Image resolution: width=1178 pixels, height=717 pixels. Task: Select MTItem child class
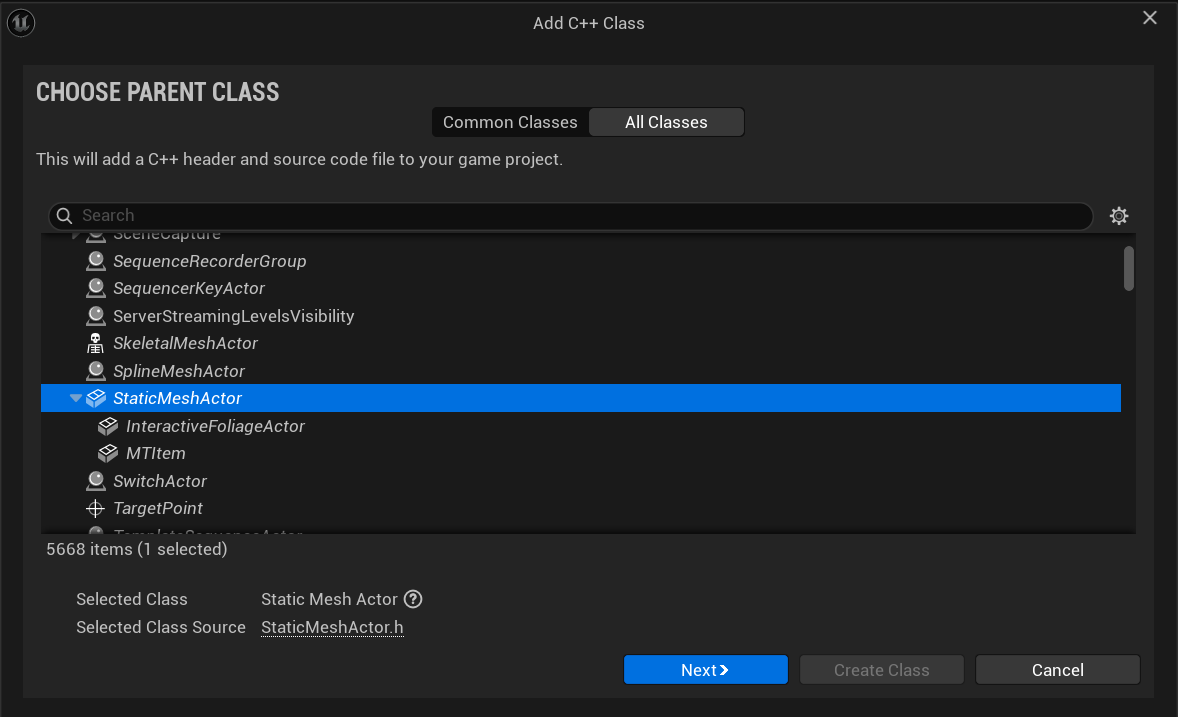point(156,453)
